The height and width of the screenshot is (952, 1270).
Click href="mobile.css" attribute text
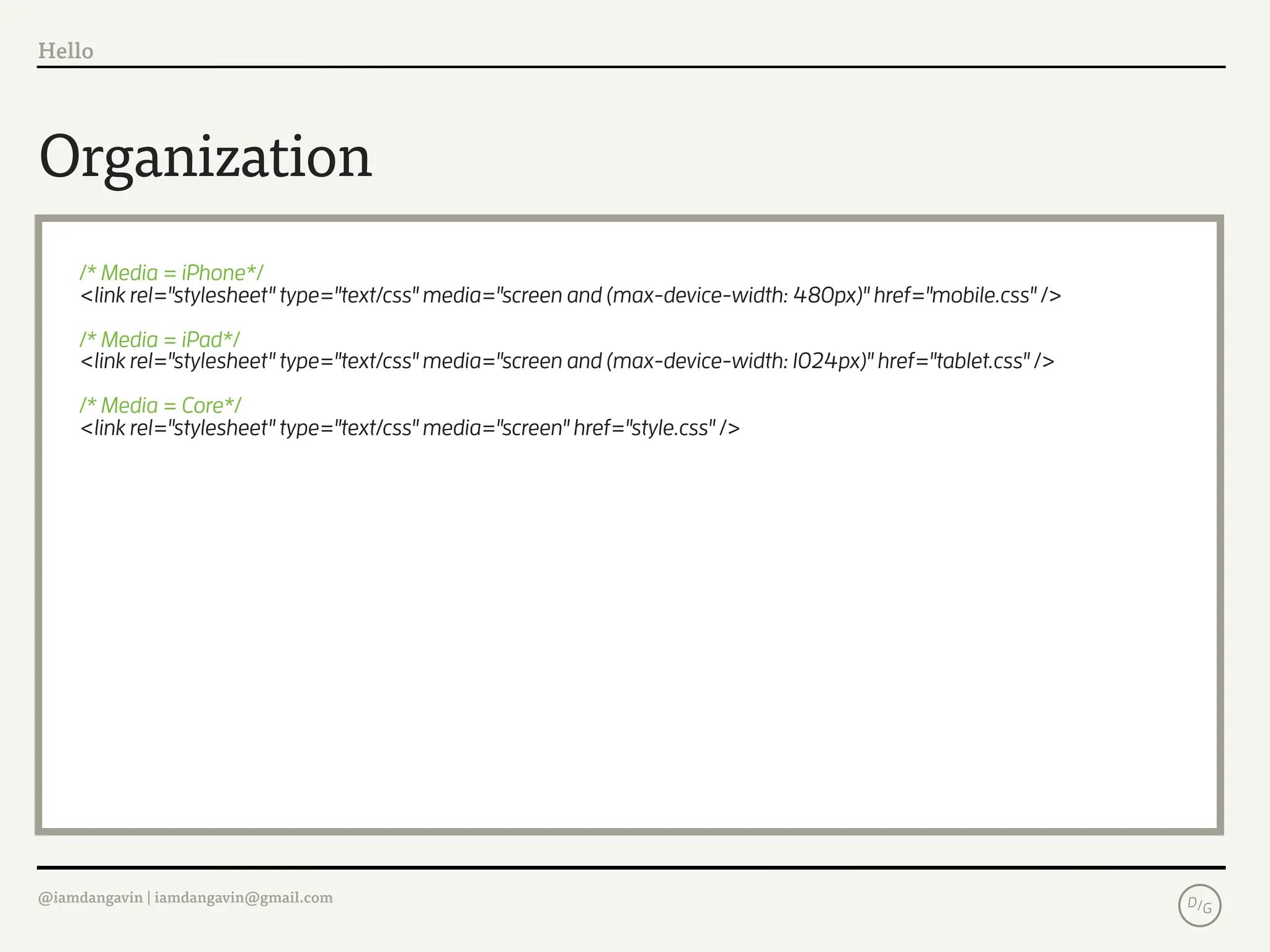[955, 296]
